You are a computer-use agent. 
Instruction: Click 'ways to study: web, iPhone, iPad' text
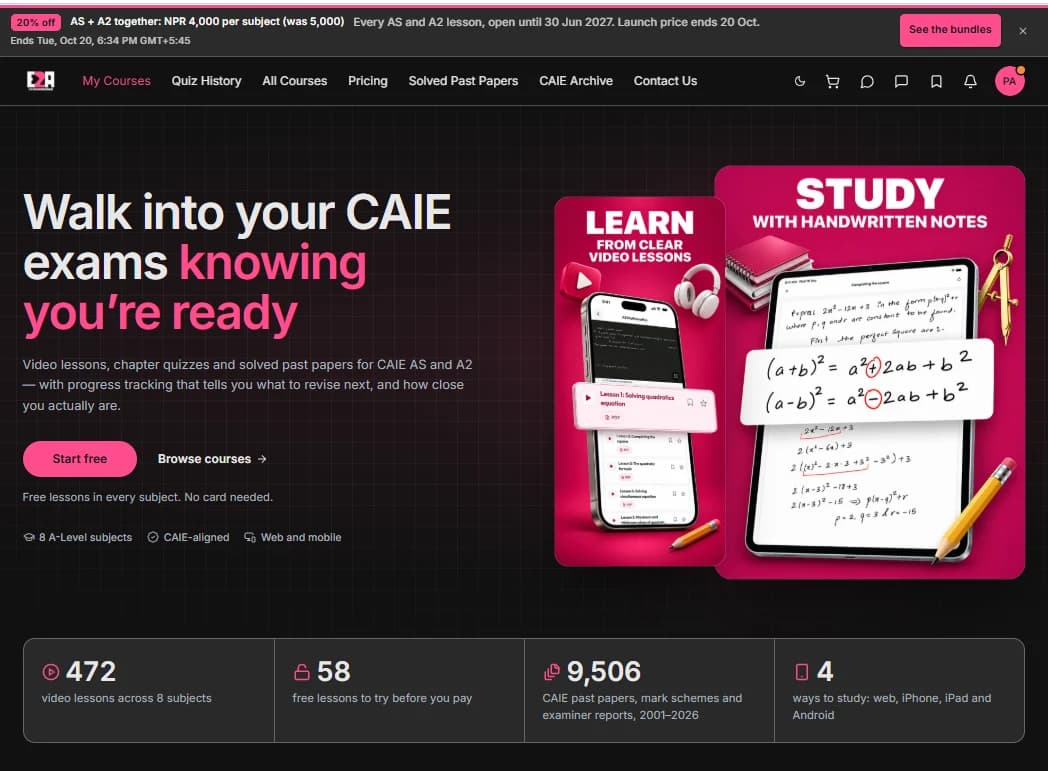[892, 706]
